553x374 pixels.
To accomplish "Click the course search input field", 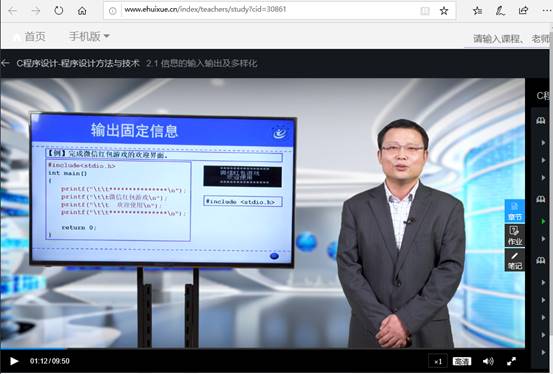I will tap(511, 38).
